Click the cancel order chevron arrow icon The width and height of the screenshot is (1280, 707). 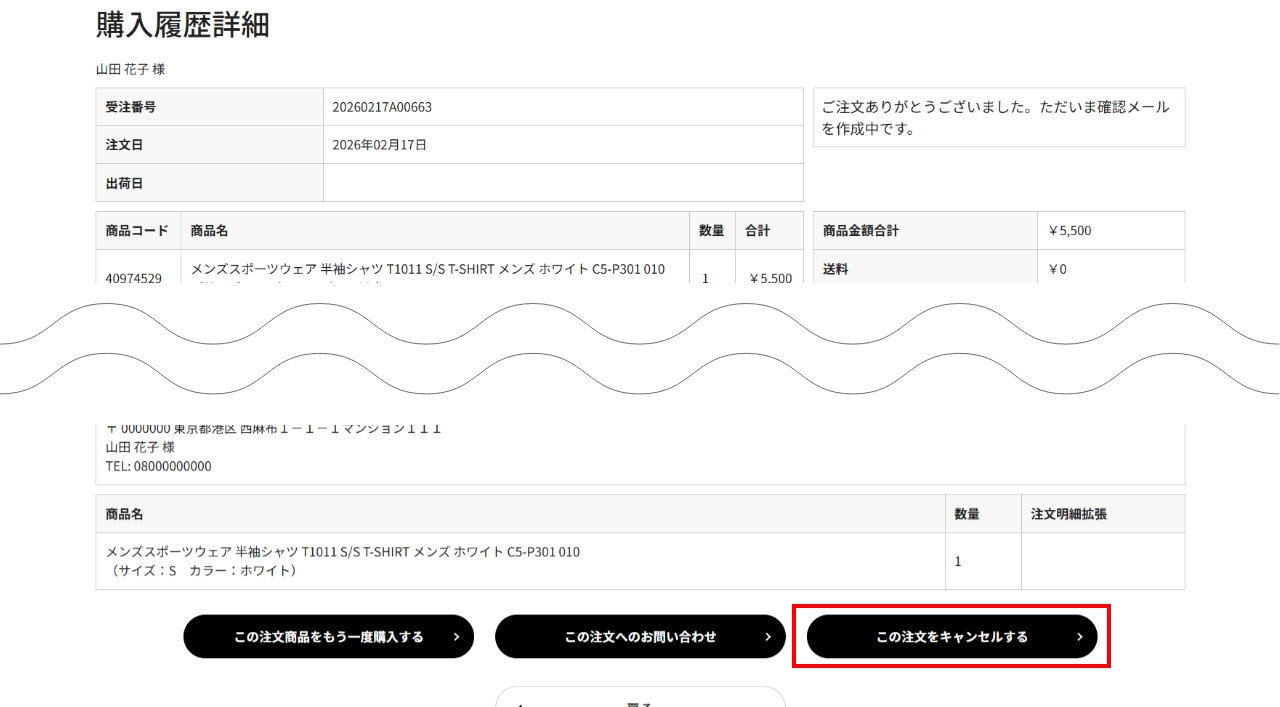1079,637
